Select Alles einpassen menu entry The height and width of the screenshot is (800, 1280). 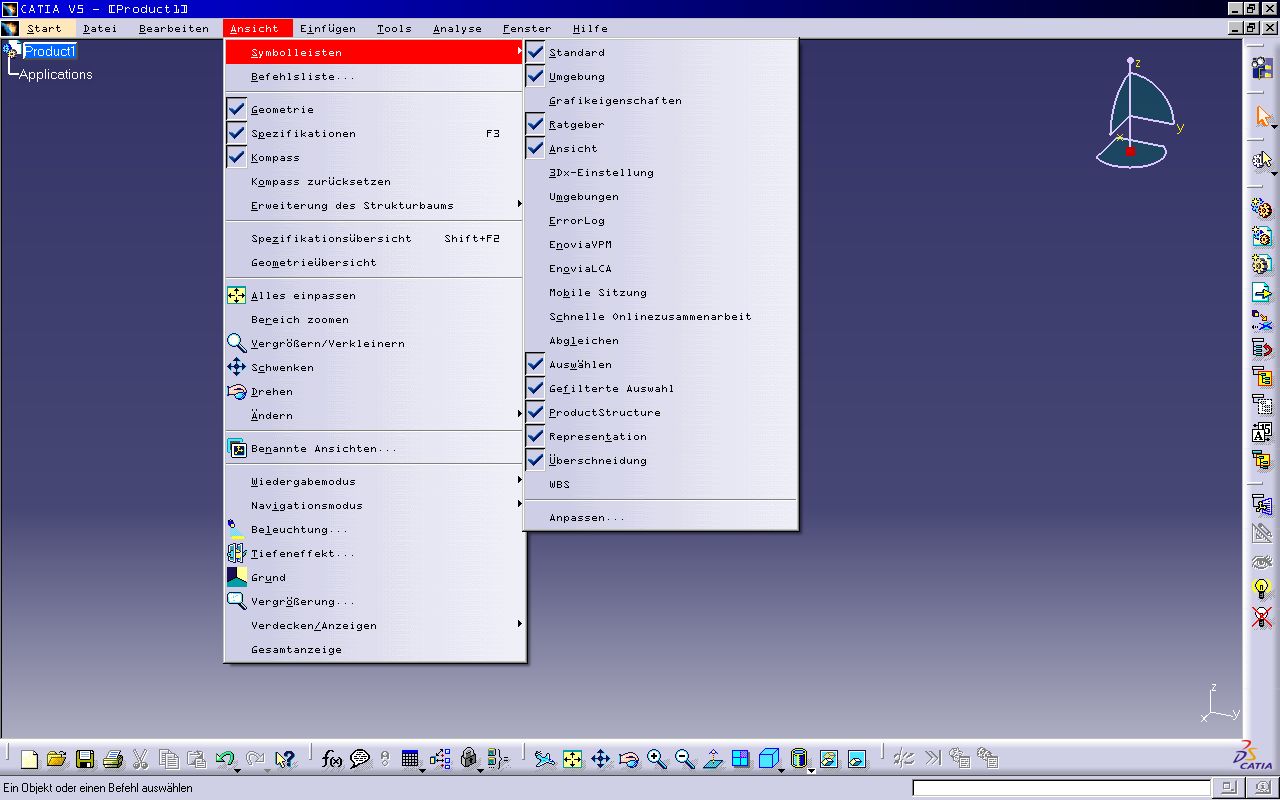tap(375, 295)
